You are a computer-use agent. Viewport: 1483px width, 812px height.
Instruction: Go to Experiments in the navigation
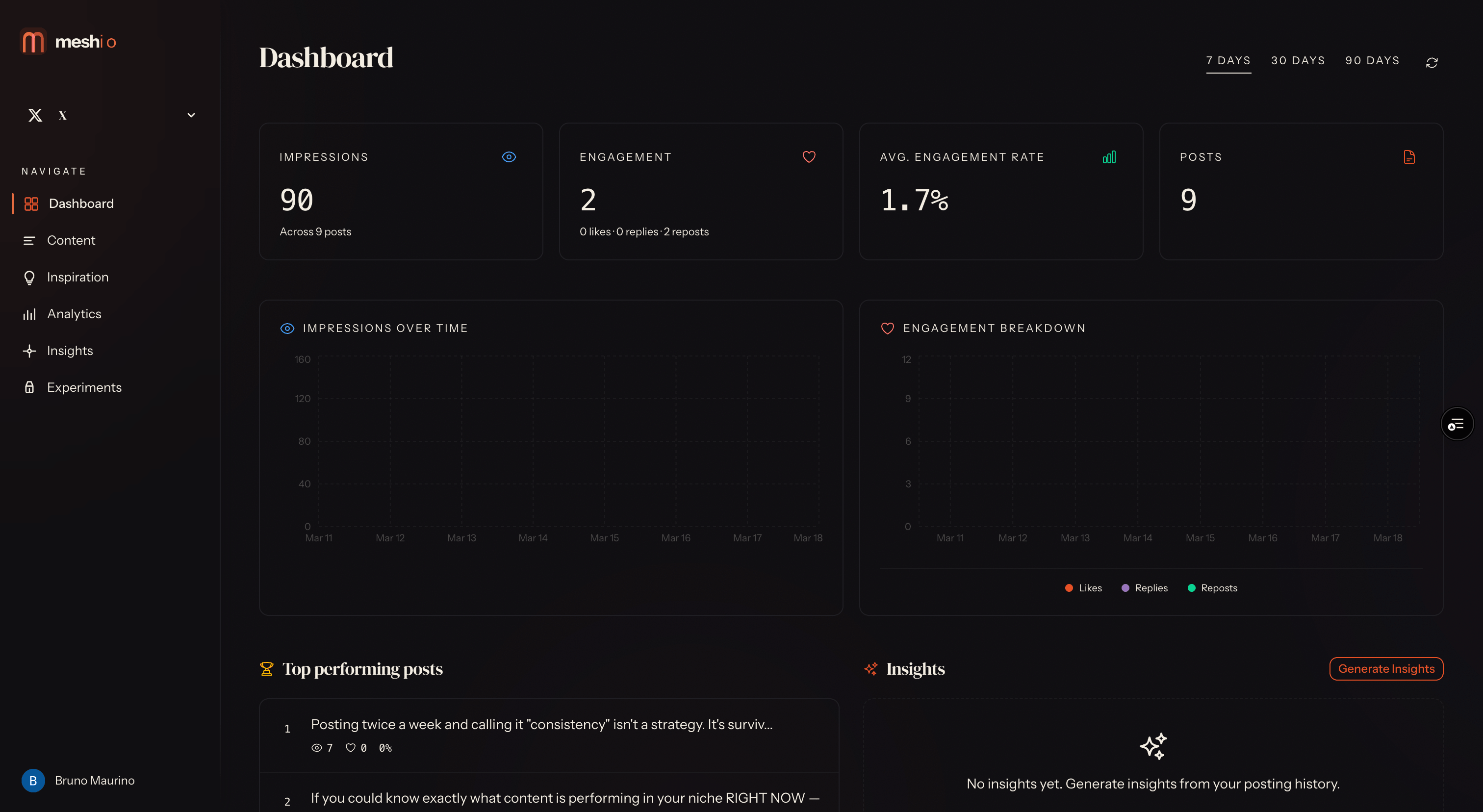[x=84, y=387]
